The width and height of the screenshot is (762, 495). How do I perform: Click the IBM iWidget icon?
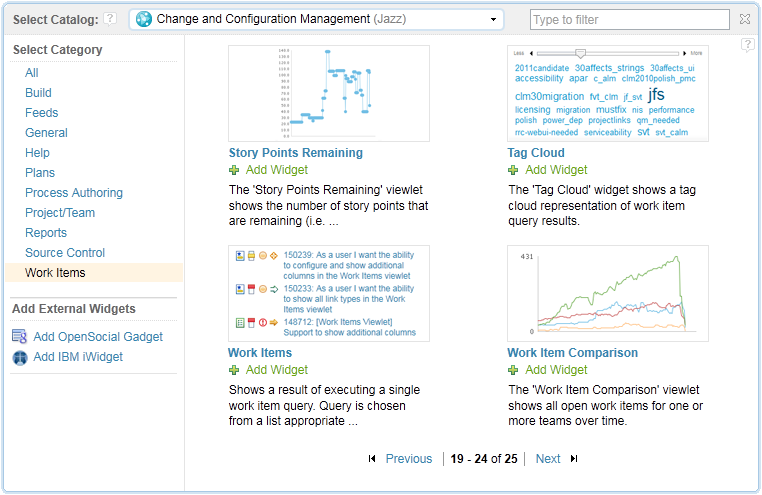click(x=19, y=357)
